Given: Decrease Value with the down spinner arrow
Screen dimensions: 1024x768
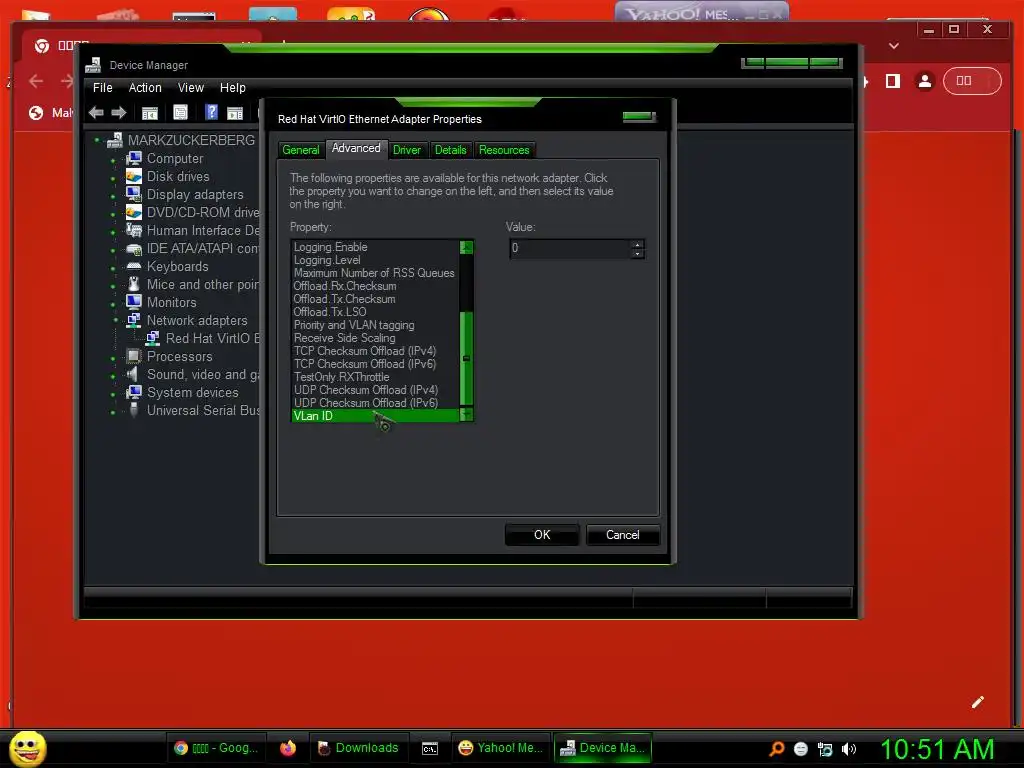Looking at the screenshot, I should click(x=637, y=253).
